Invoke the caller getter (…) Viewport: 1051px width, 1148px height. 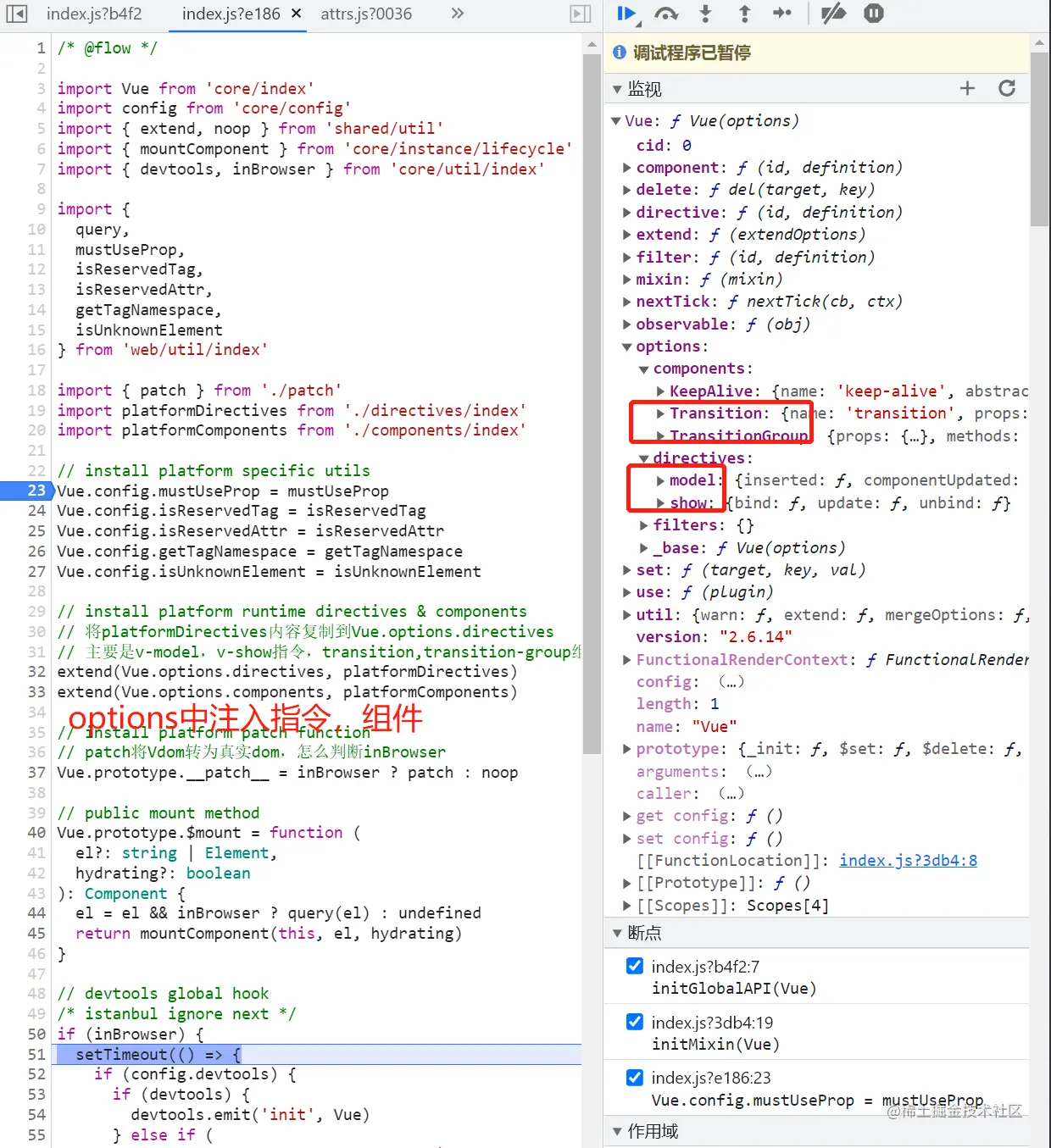tap(731, 794)
